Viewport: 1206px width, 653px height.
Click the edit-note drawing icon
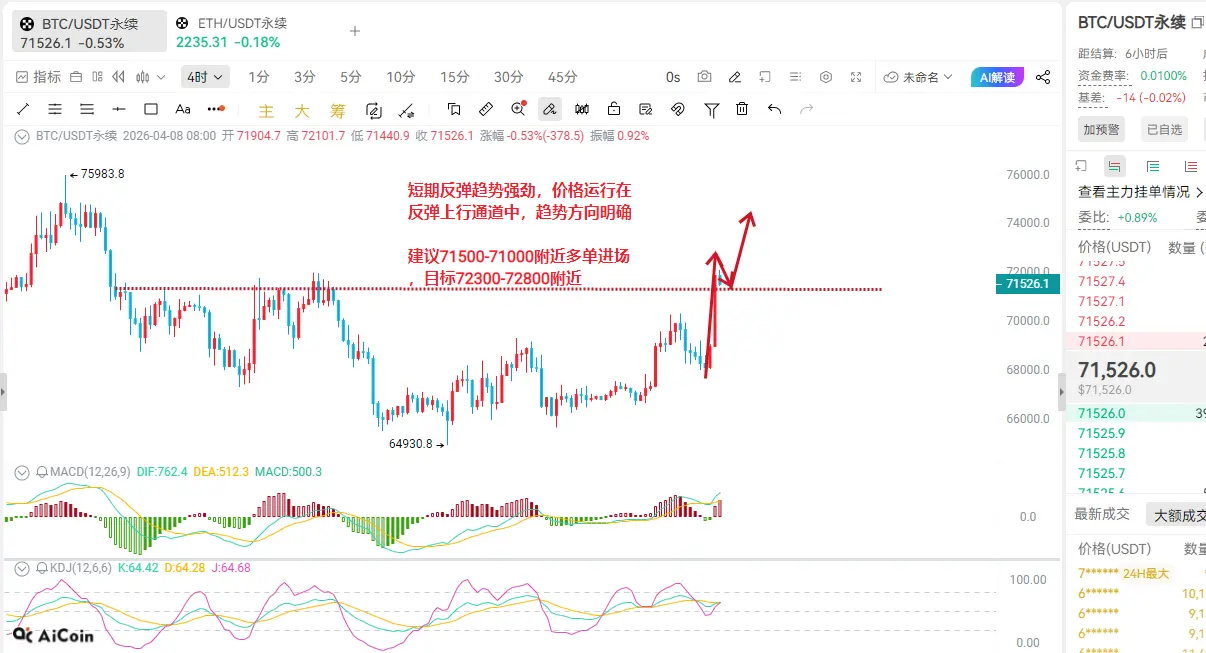(646, 109)
